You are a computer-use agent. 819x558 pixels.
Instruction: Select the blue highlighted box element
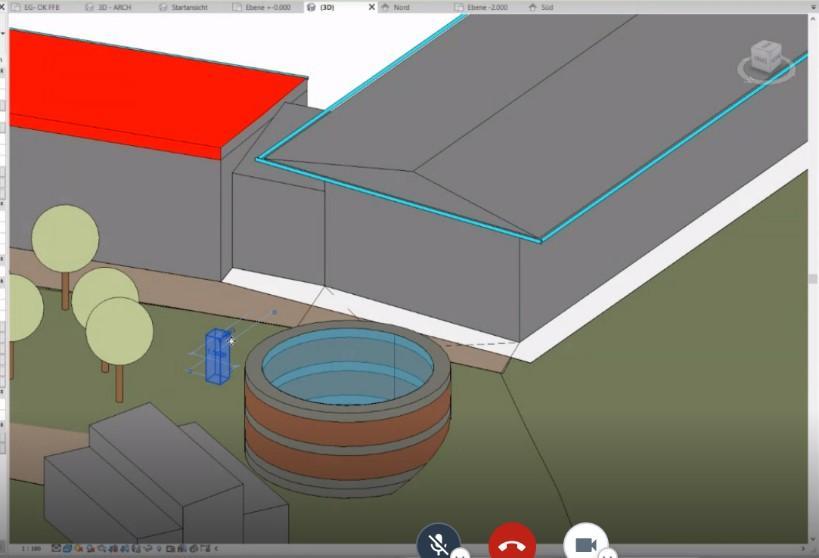point(217,356)
